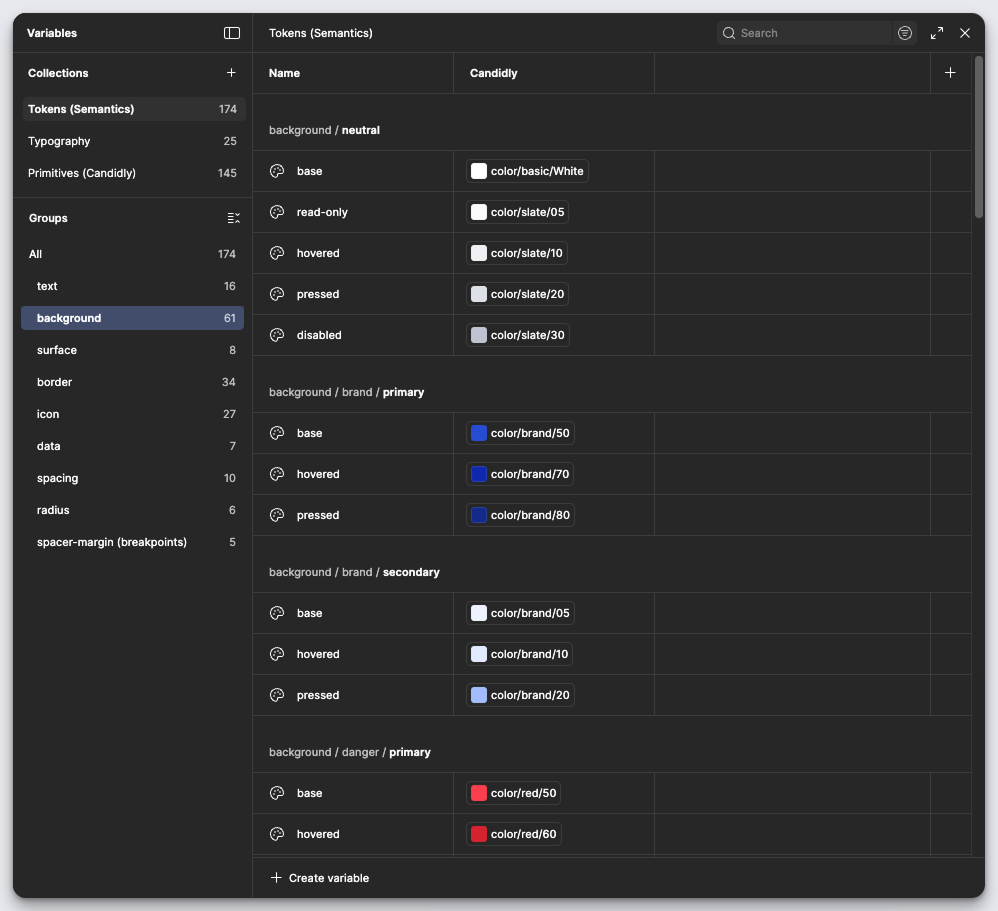Click the color/red/50 alias chip

coord(513,793)
